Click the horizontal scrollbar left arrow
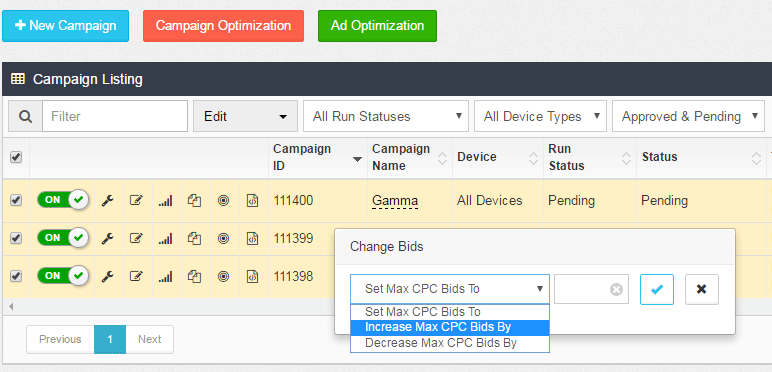772x372 pixels. coord(11,307)
